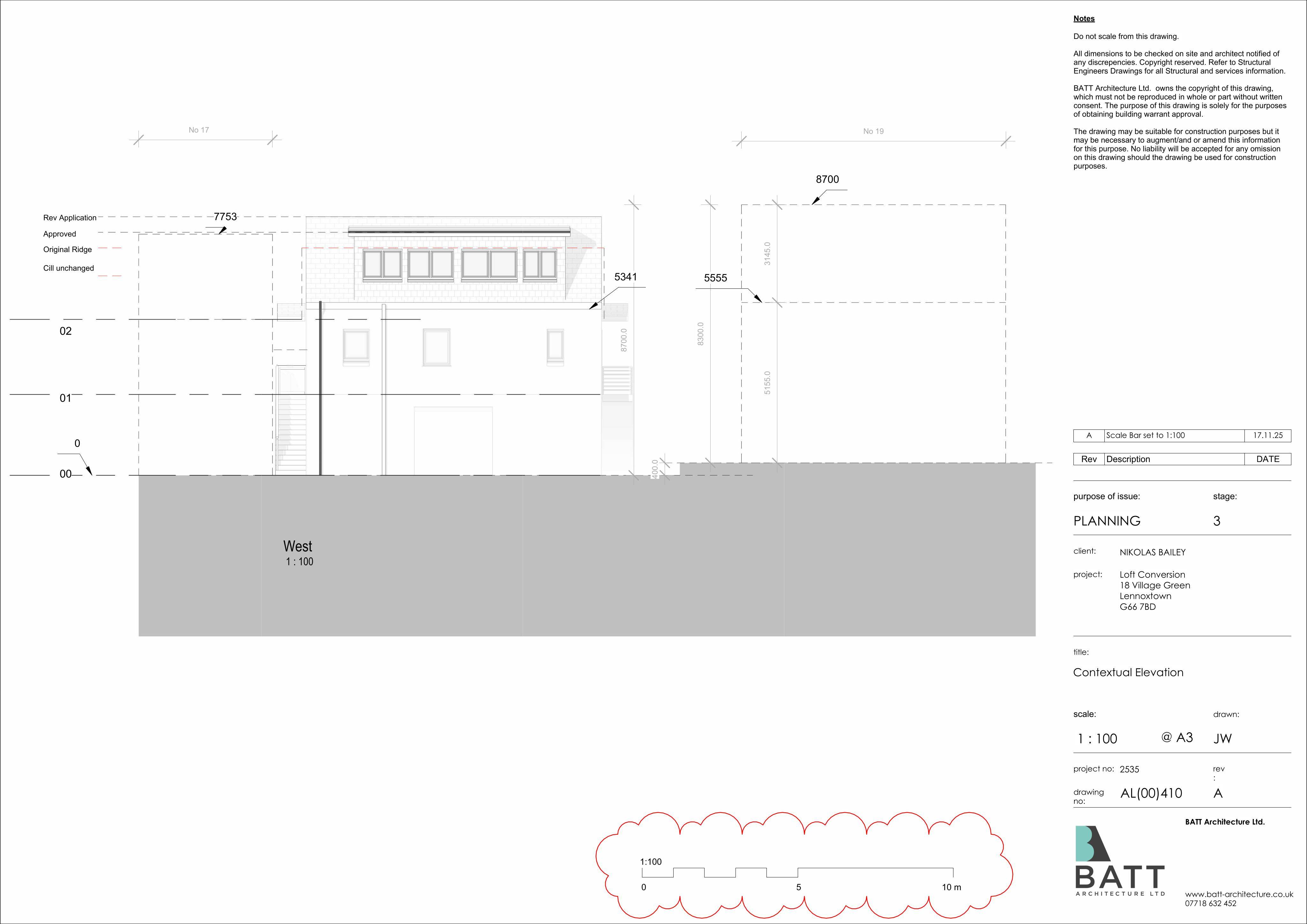
Task: Select the 7753 level annotation
Action: [225, 216]
